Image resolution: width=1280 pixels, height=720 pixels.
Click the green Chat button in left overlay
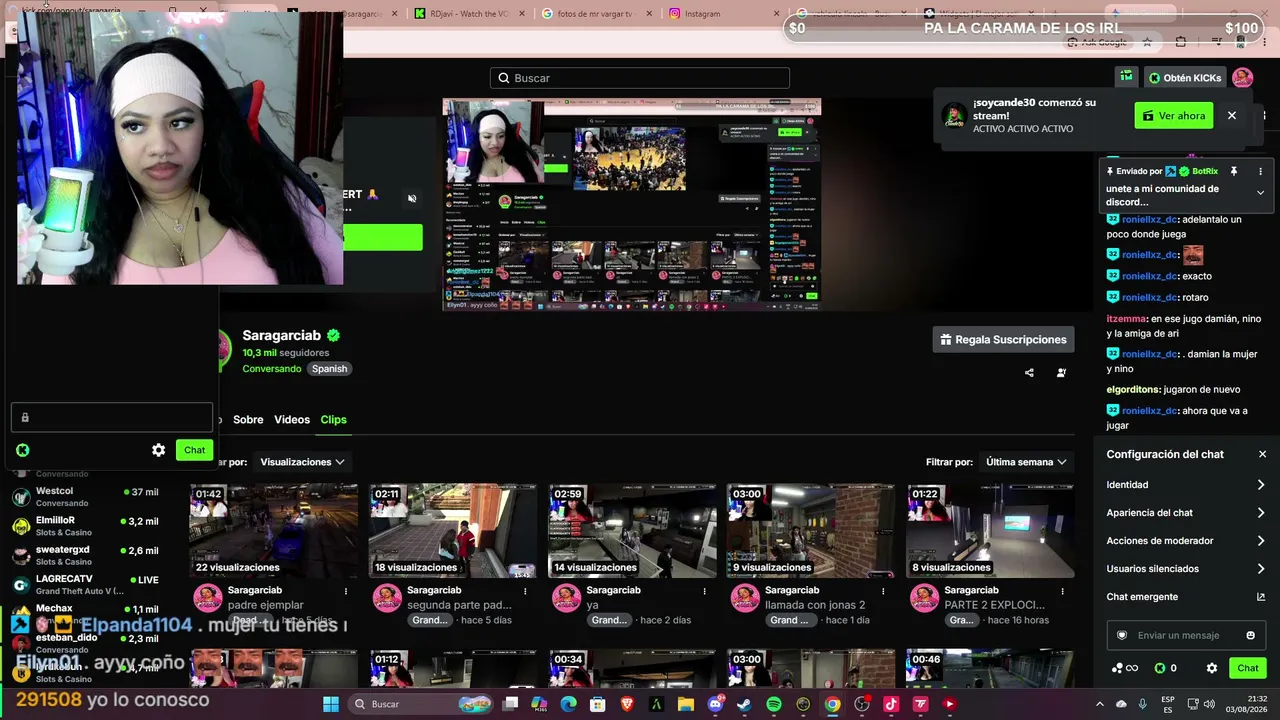point(194,450)
